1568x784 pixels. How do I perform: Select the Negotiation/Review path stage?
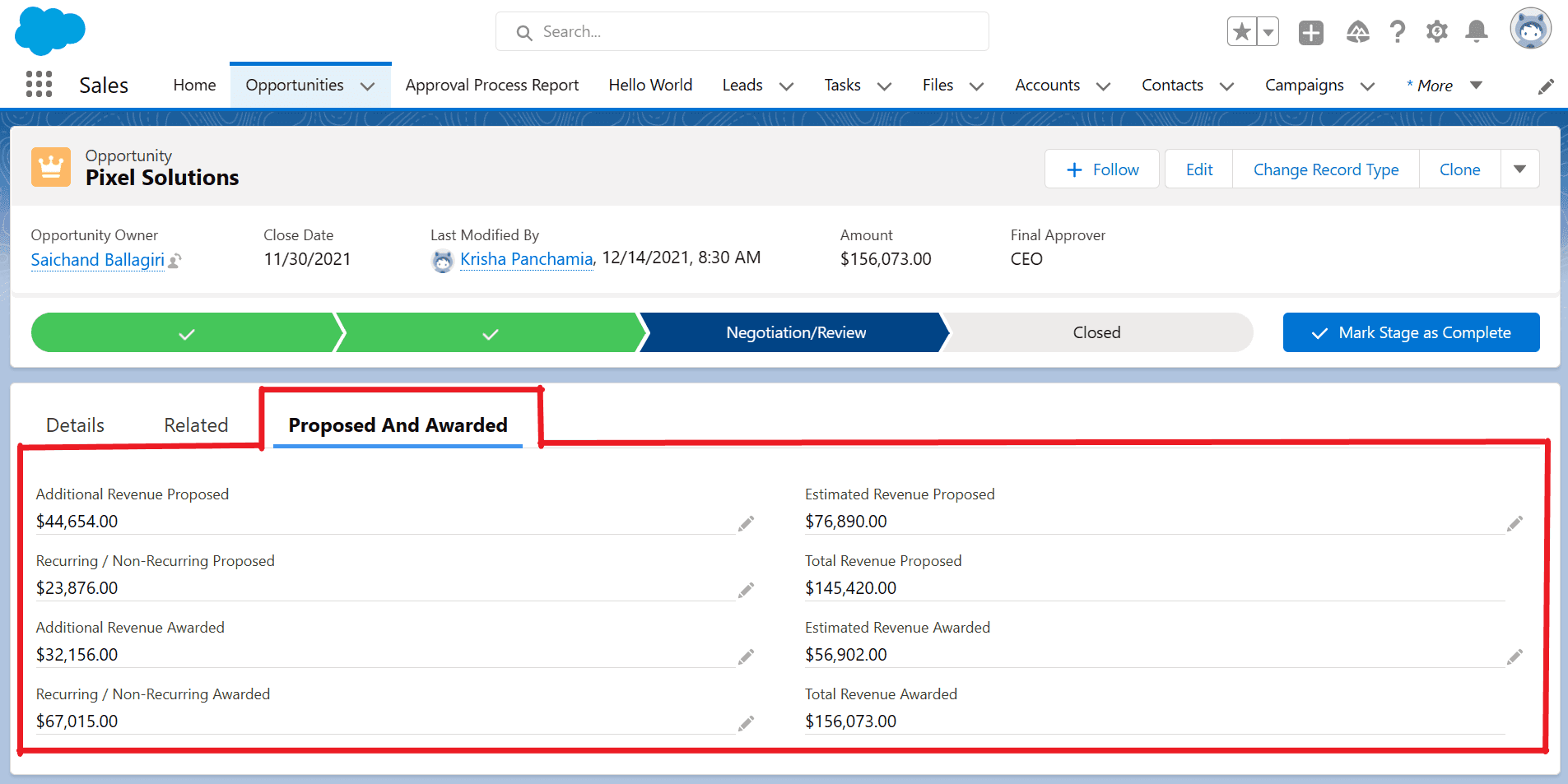(x=795, y=332)
